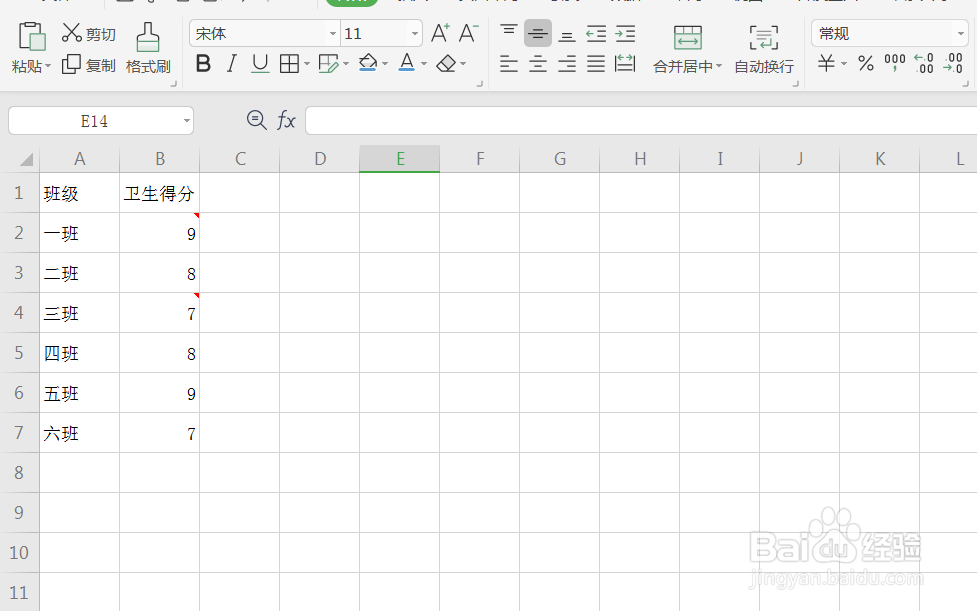977x611 pixels.
Task: Toggle vertical middle alignment
Action: click(x=538, y=33)
